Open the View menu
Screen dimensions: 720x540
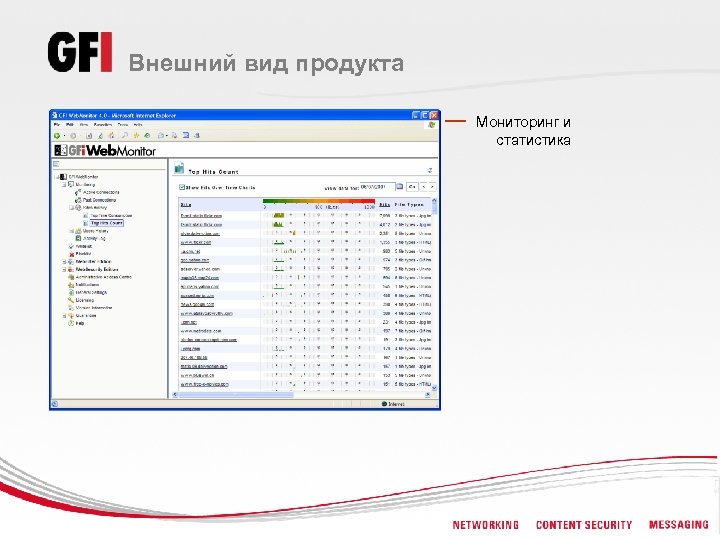tap(84, 125)
